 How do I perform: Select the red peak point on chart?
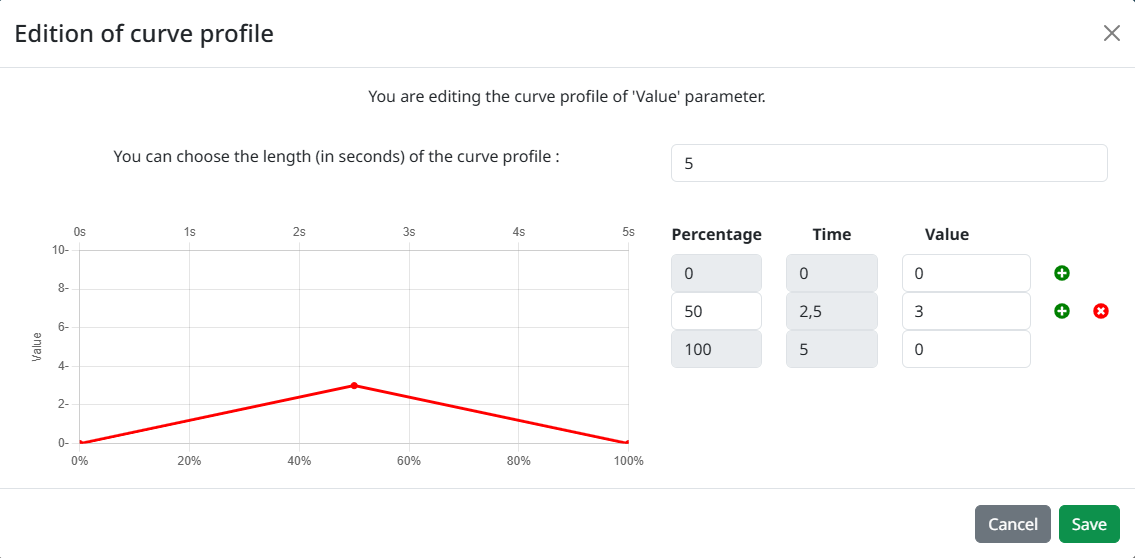pyautogui.click(x=354, y=385)
